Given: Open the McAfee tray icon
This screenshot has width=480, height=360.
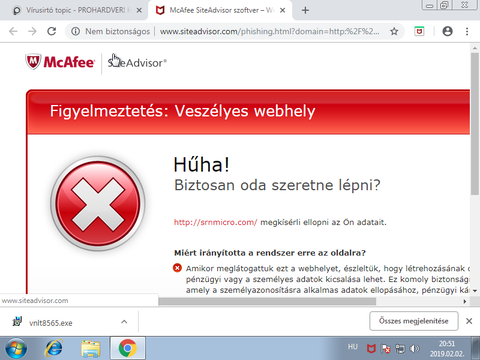Looking at the screenshot, I should point(371,349).
